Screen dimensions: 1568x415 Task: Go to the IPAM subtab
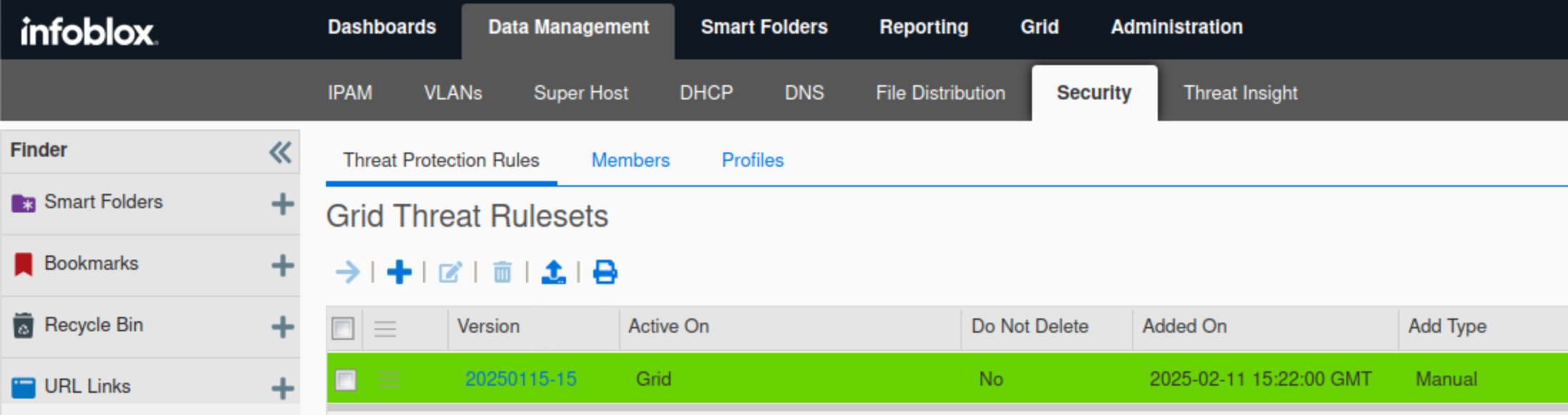(349, 93)
